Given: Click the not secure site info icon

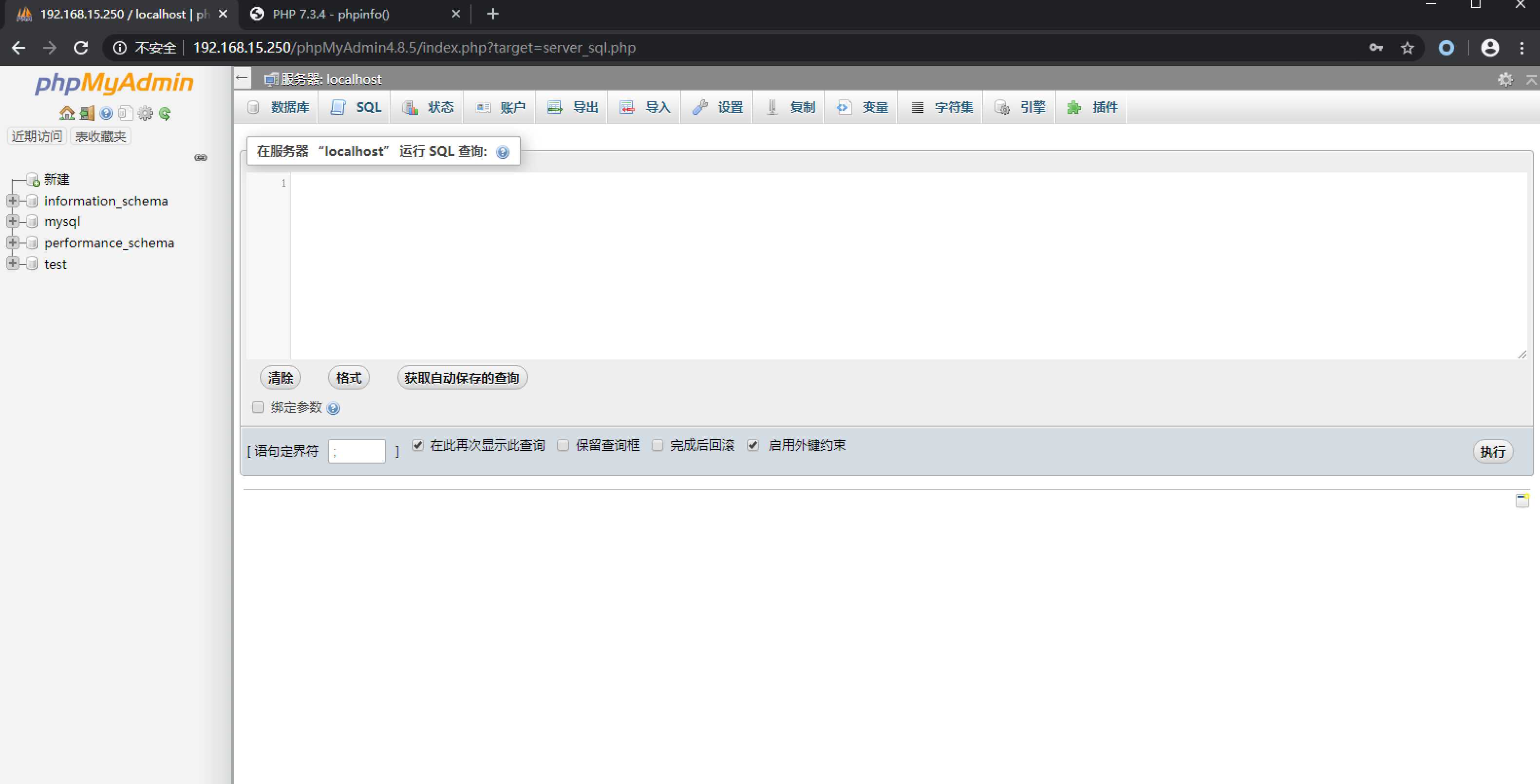Looking at the screenshot, I should coord(119,47).
